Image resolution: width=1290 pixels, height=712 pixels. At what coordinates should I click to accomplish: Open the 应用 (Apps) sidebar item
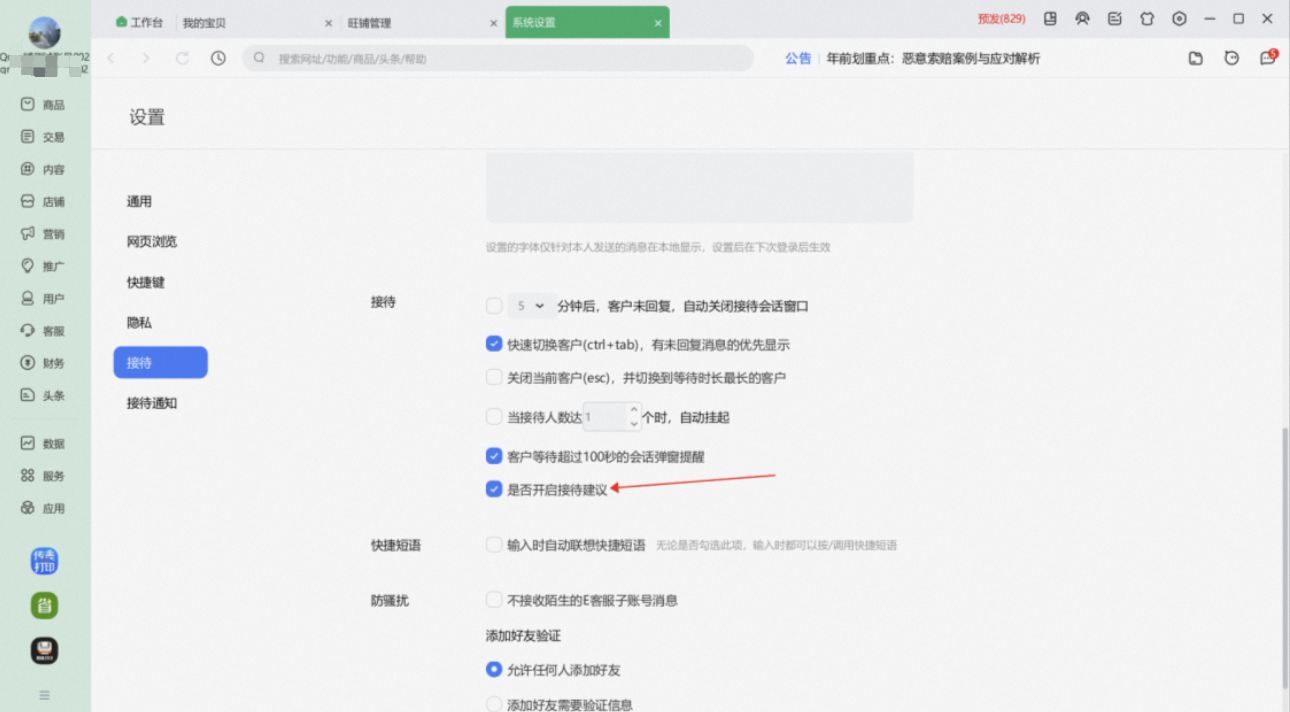click(x=43, y=508)
